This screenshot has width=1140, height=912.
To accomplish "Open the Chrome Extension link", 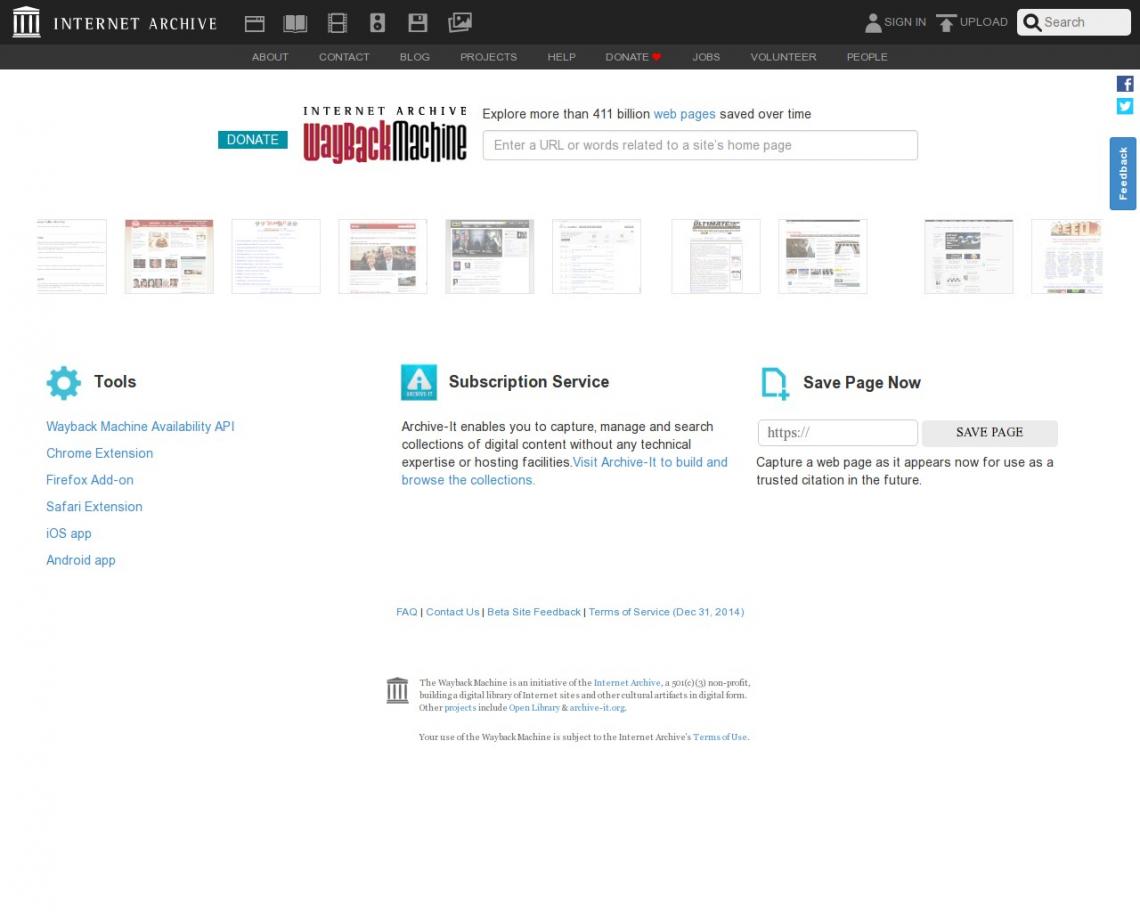I will pyautogui.click(x=100, y=454).
